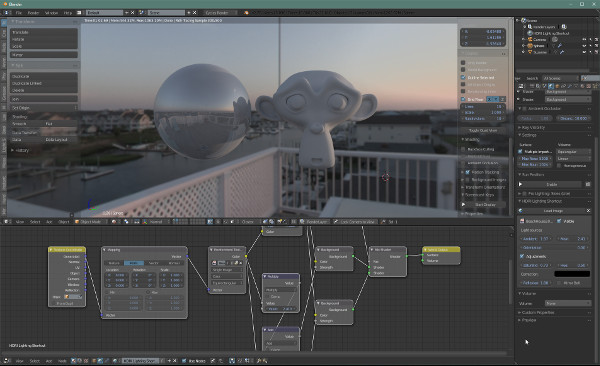Open the Scene properties tab icon

[544, 86]
